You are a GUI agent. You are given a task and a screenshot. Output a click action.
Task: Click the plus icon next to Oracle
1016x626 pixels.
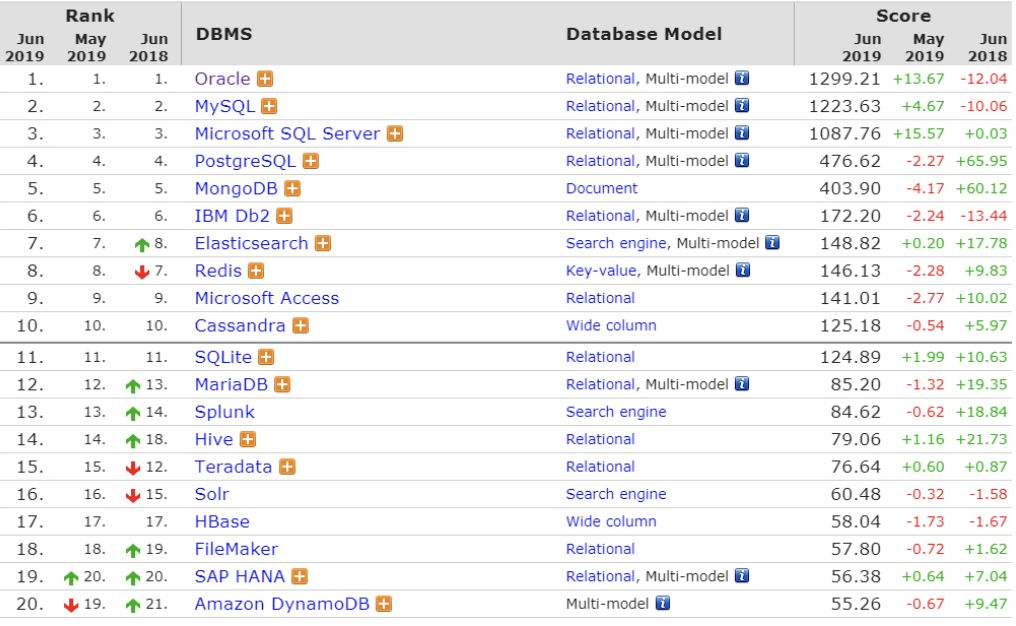[265, 79]
